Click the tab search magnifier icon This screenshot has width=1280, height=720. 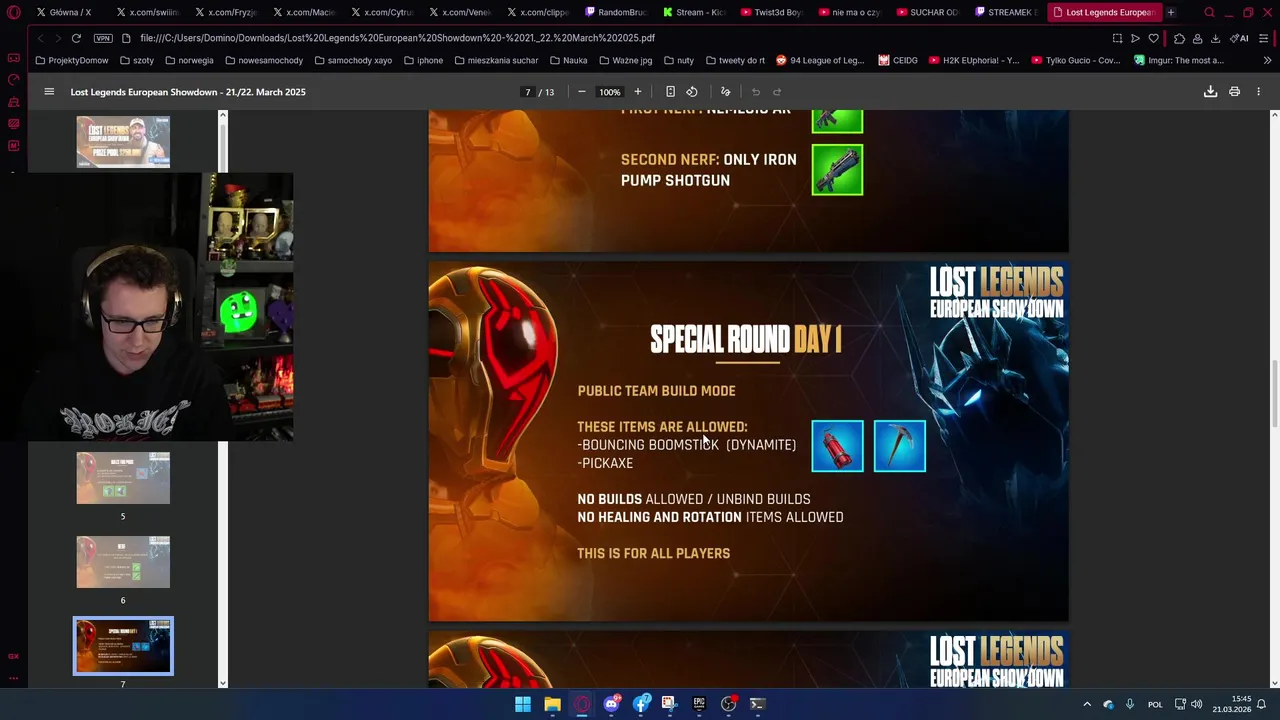(1209, 12)
